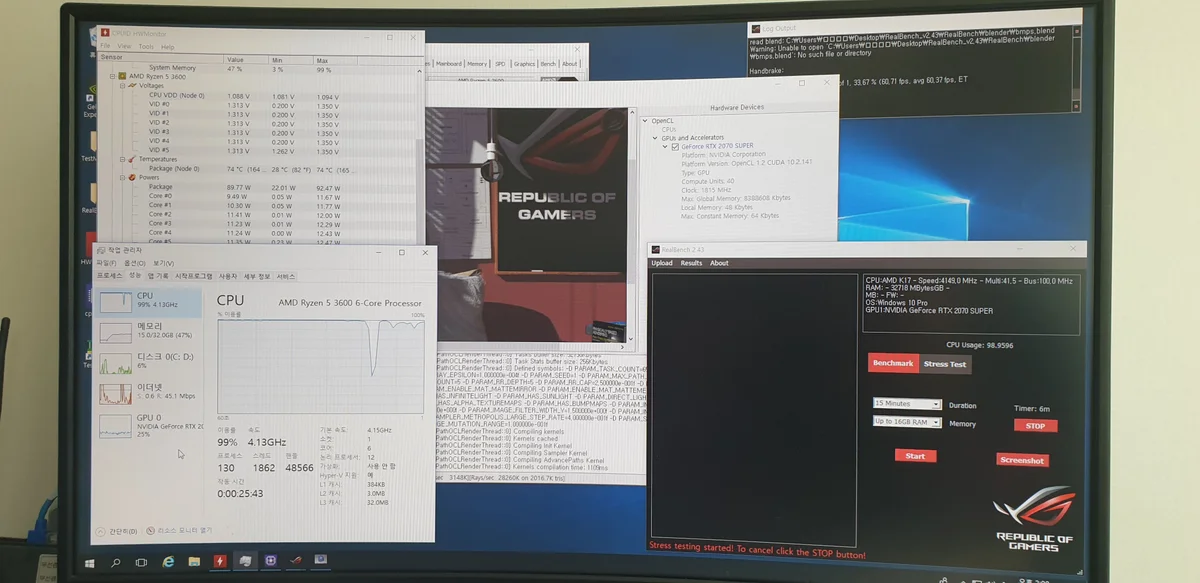Screen dimensions: 1200x583
Task: Open File Explorer from the taskbar
Action: click(194, 562)
